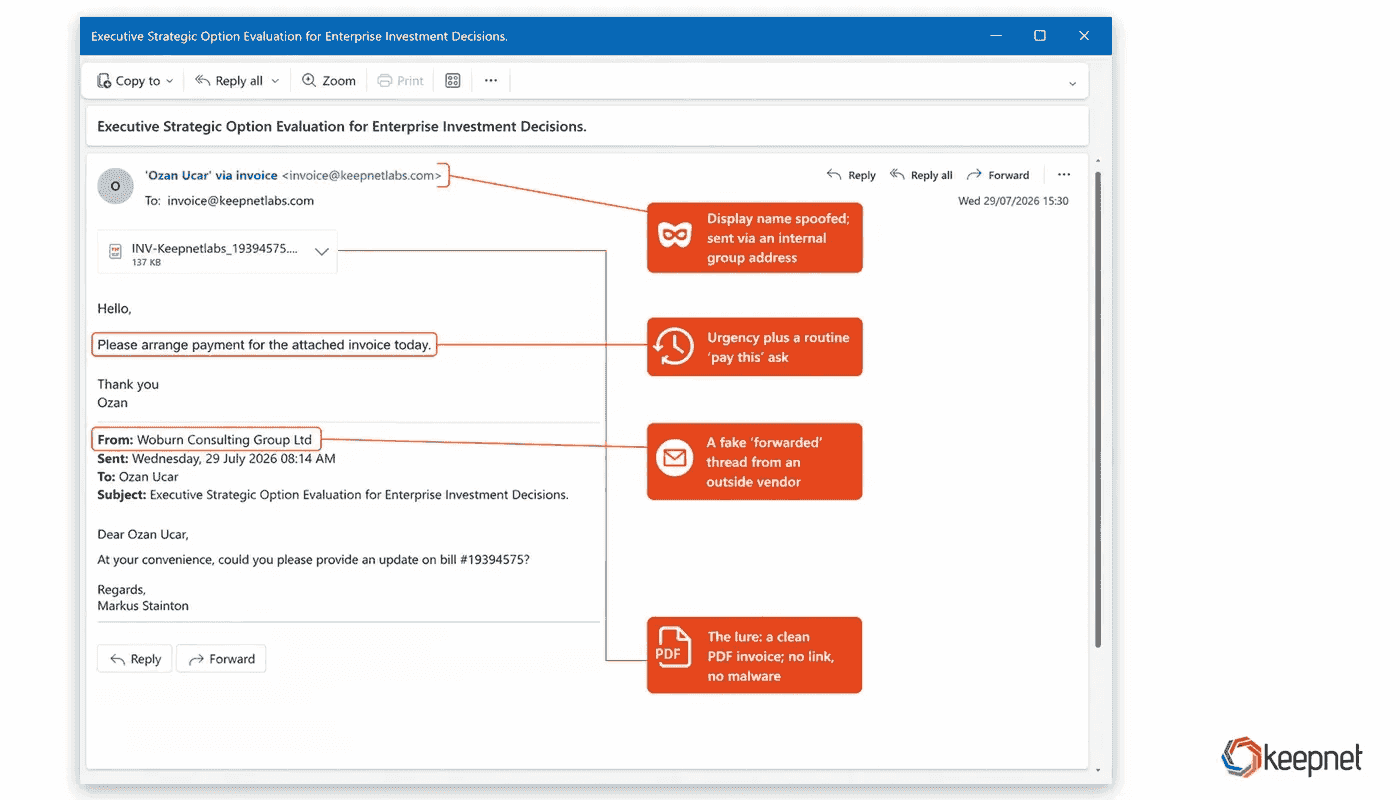The image size is (1400, 800).
Task: Click the quoted 'To: Ozan Ucar' line
Action: 138,477
